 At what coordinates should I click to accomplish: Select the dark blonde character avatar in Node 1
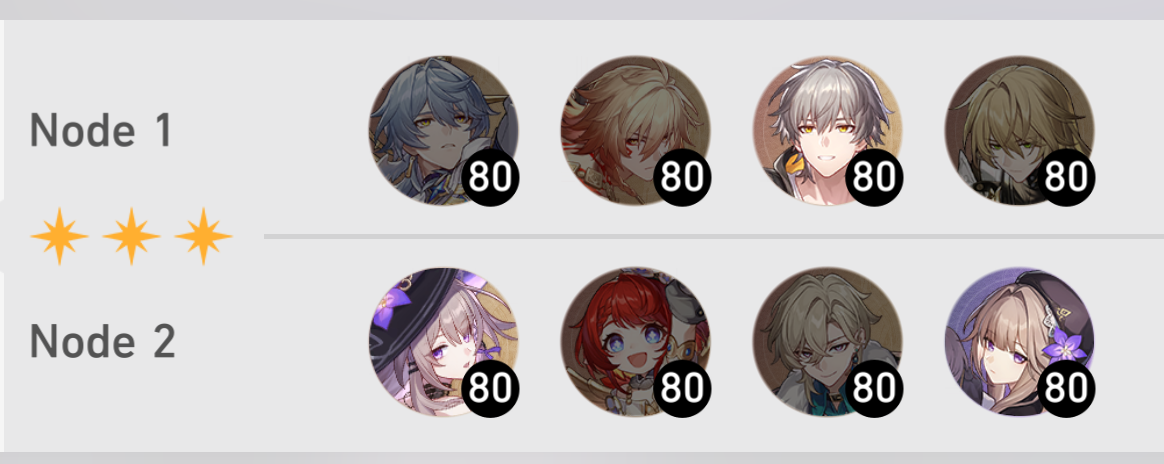tap(1019, 130)
